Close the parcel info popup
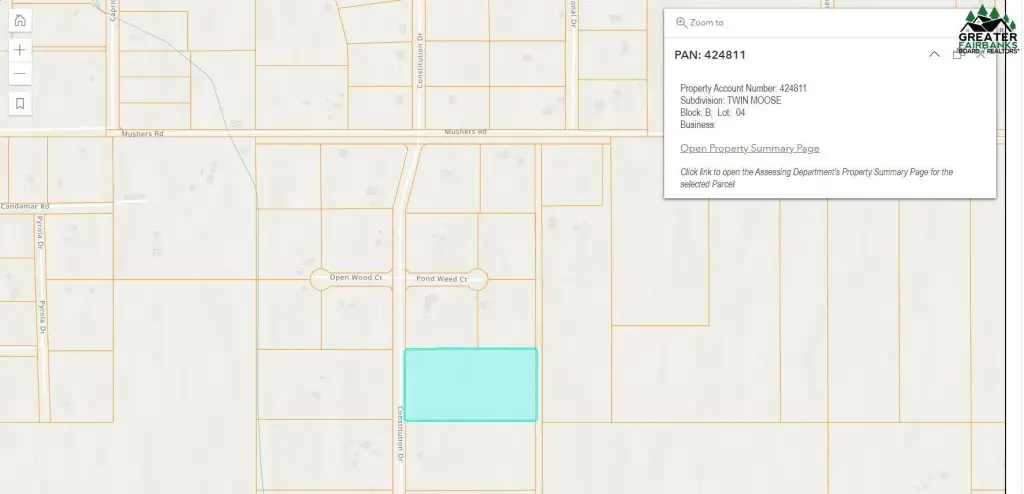Image resolution: width=1024 pixels, height=494 pixels. [980, 55]
